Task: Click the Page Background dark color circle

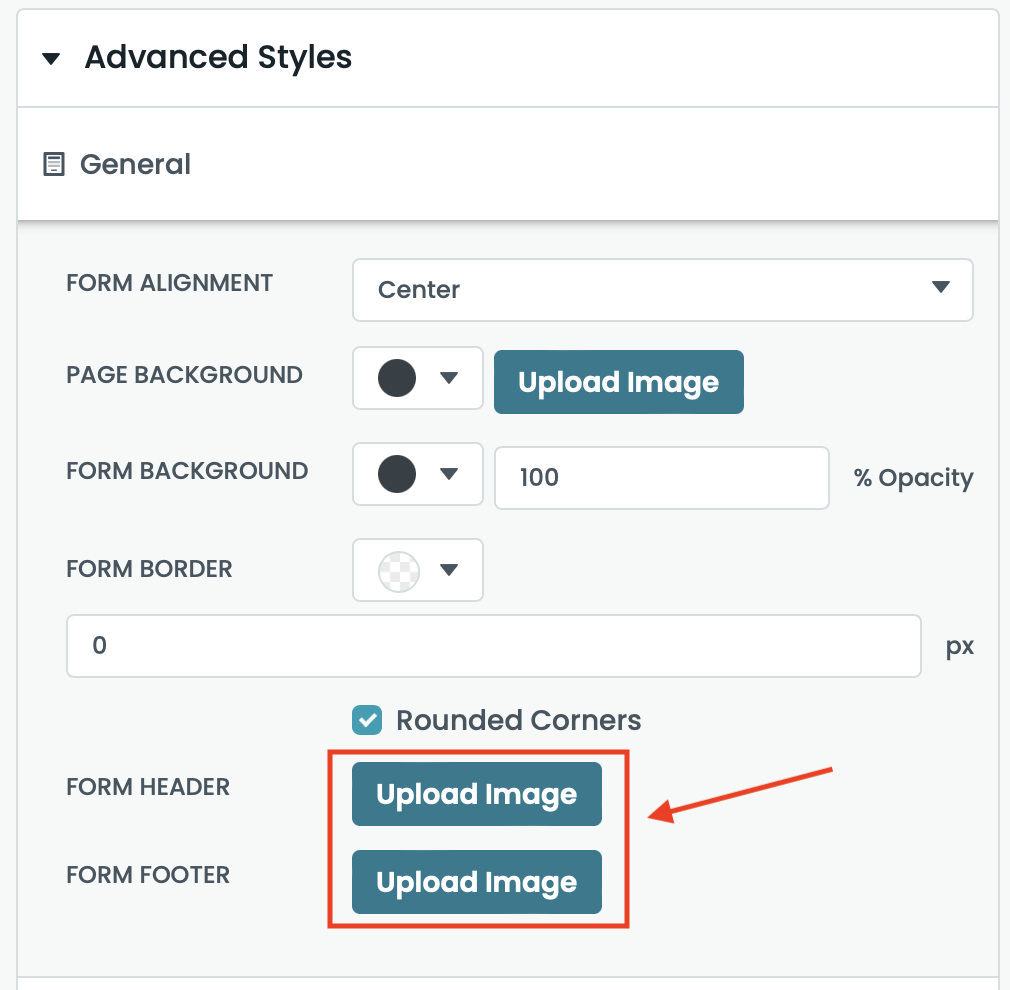Action: tap(397, 378)
